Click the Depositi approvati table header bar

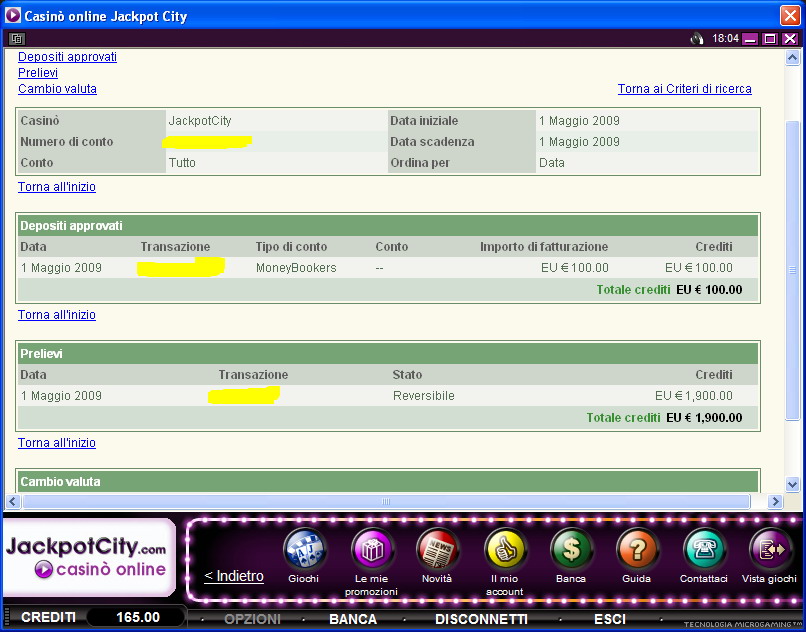click(x=388, y=226)
